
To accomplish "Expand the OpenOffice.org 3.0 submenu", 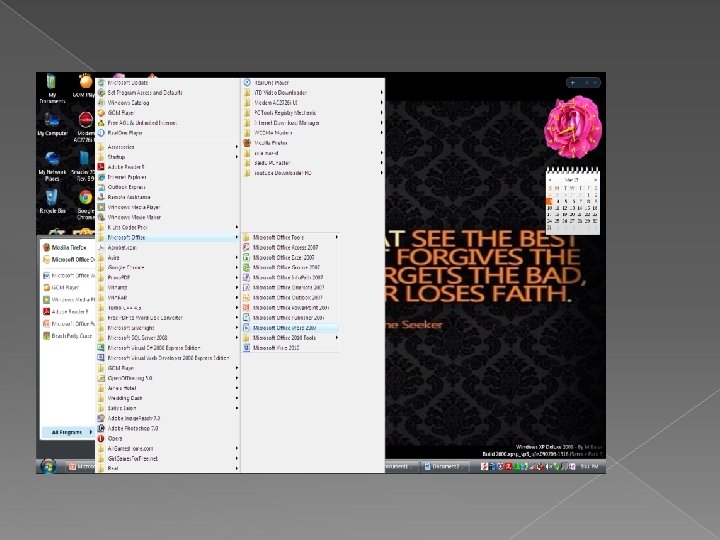I will pyautogui.click(x=168, y=378).
